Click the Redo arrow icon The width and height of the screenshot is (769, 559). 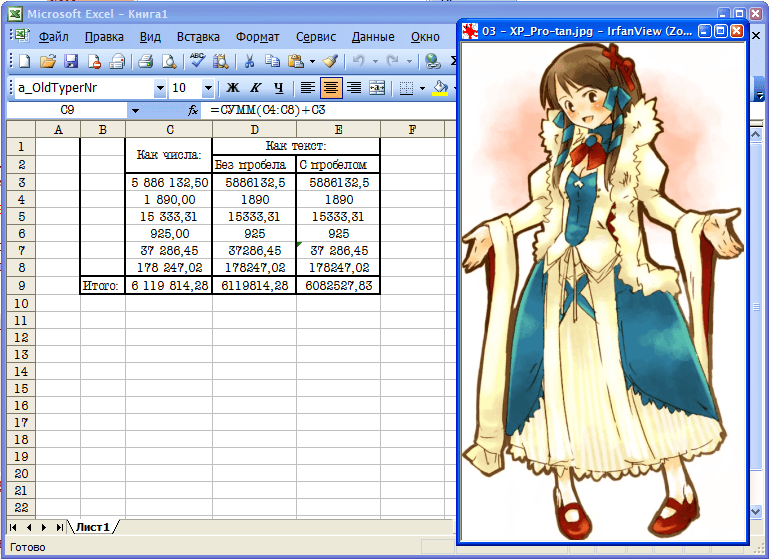pos(392,61)
